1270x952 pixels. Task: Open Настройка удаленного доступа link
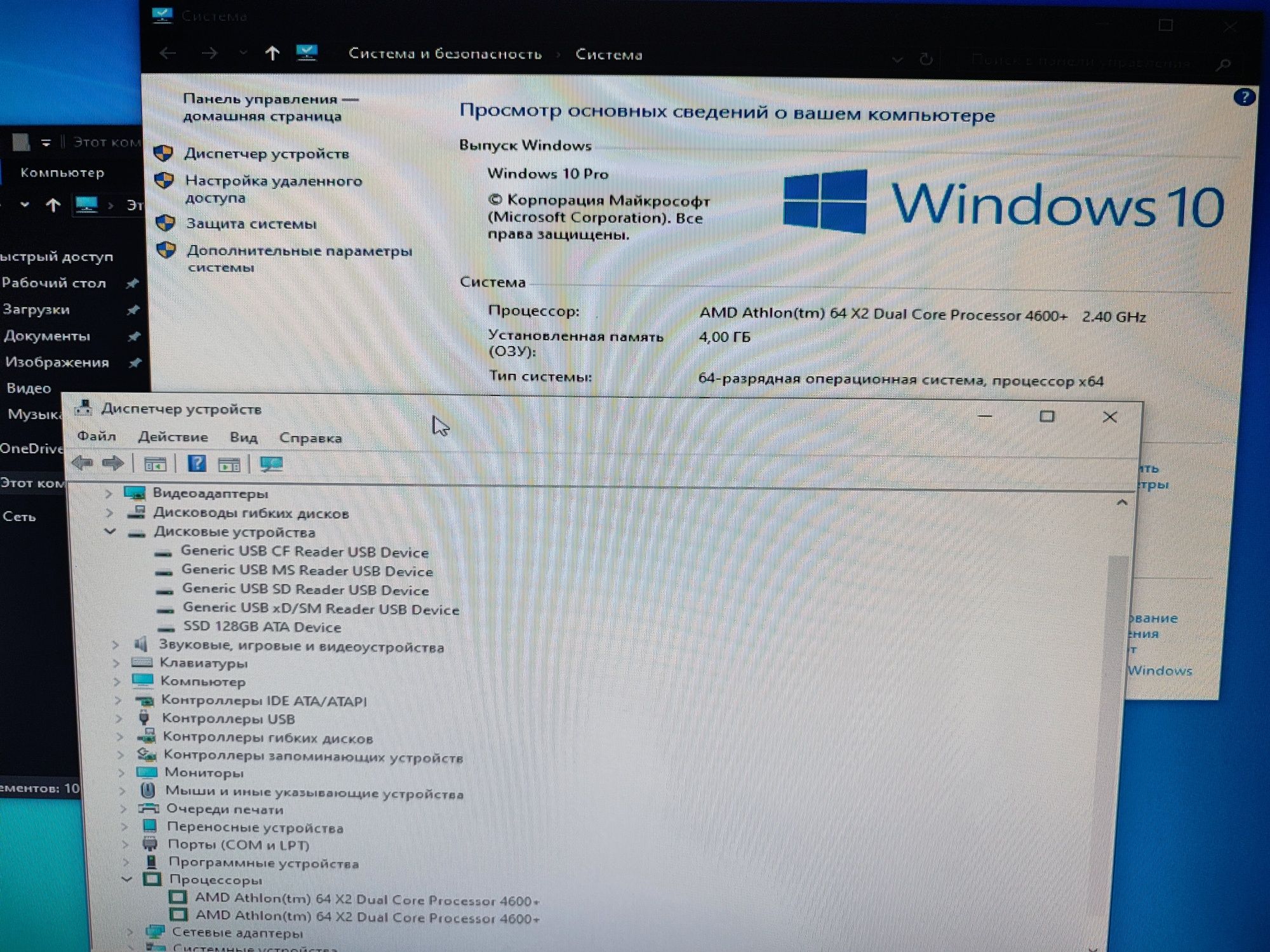274,189
